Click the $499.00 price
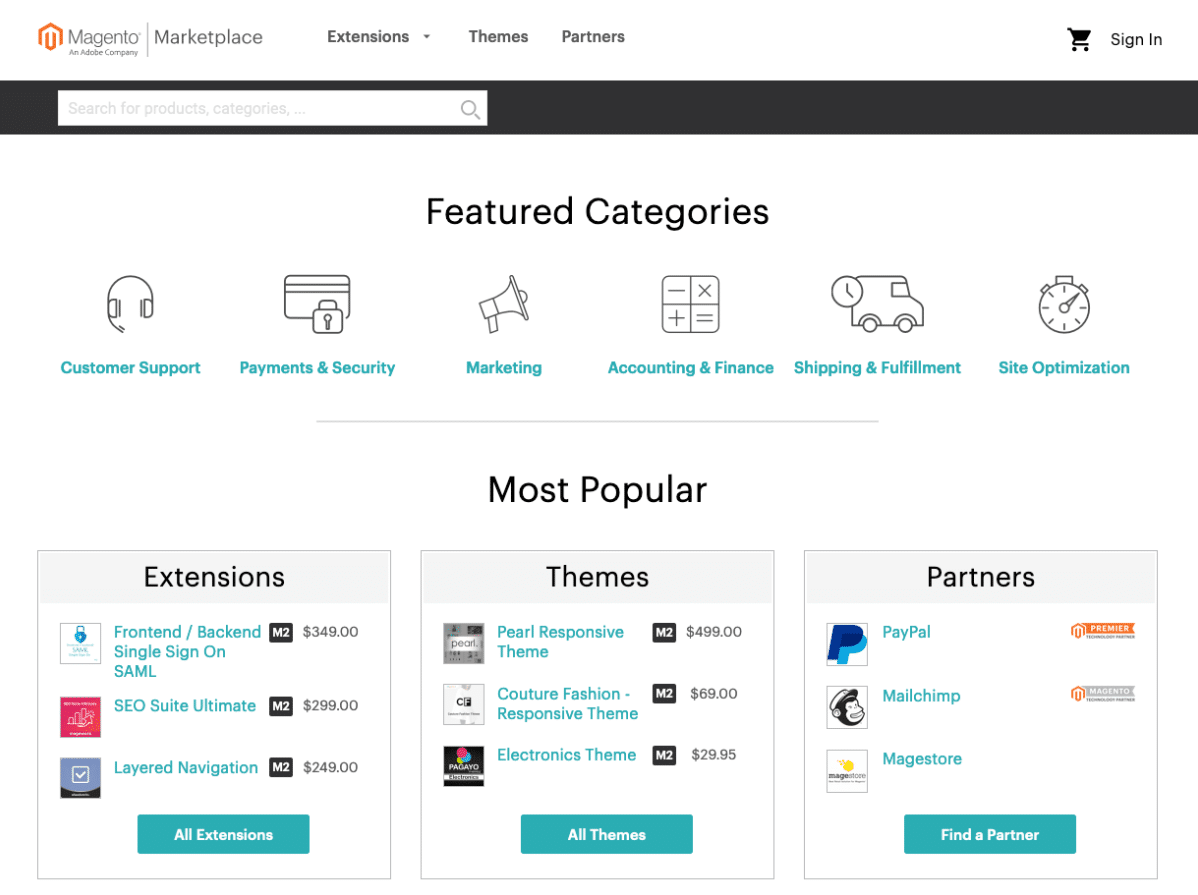 click(714, 632)
